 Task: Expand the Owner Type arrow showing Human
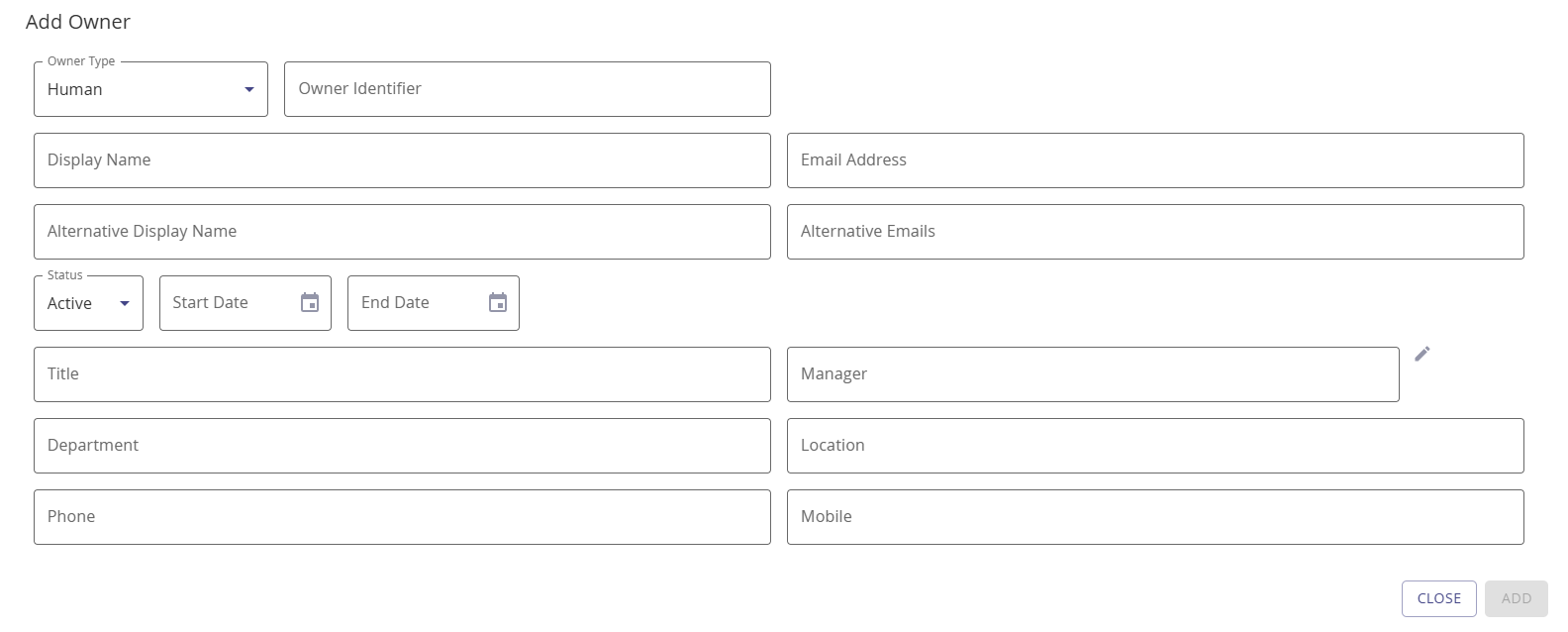point(249,89)
